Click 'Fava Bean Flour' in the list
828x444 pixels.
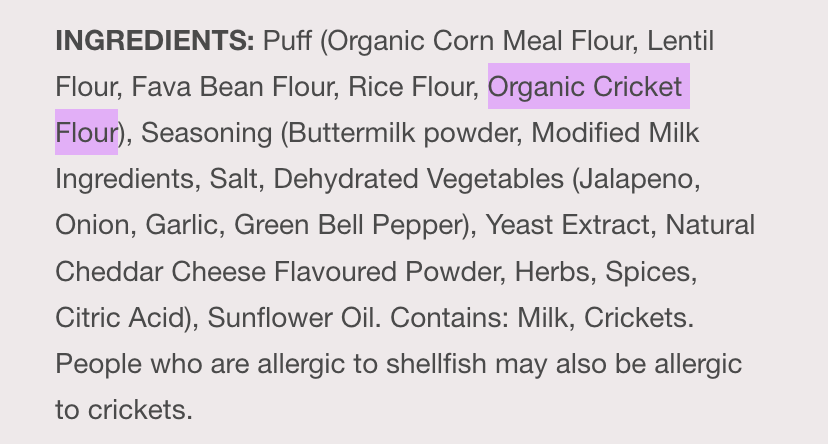coord(232,87)
